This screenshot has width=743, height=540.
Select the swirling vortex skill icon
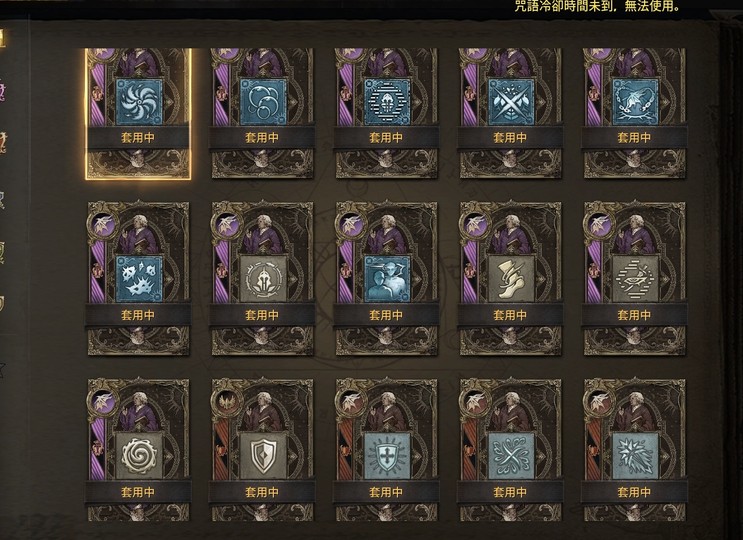click(x=139, y=102)
